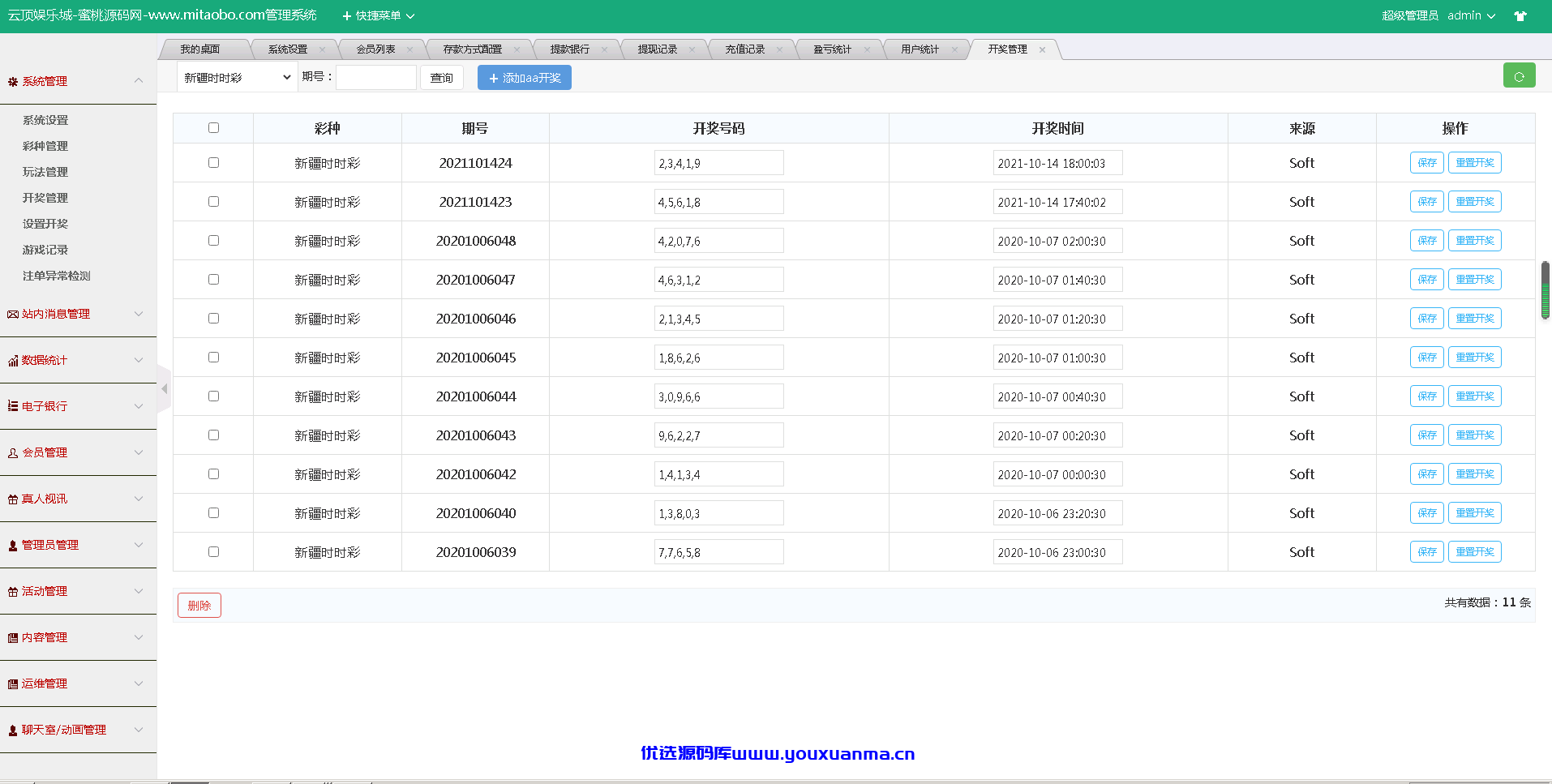Viewport: 1552px width, 784px height.
Task: Click the 管理员管理 person icon
Action: 13,546
